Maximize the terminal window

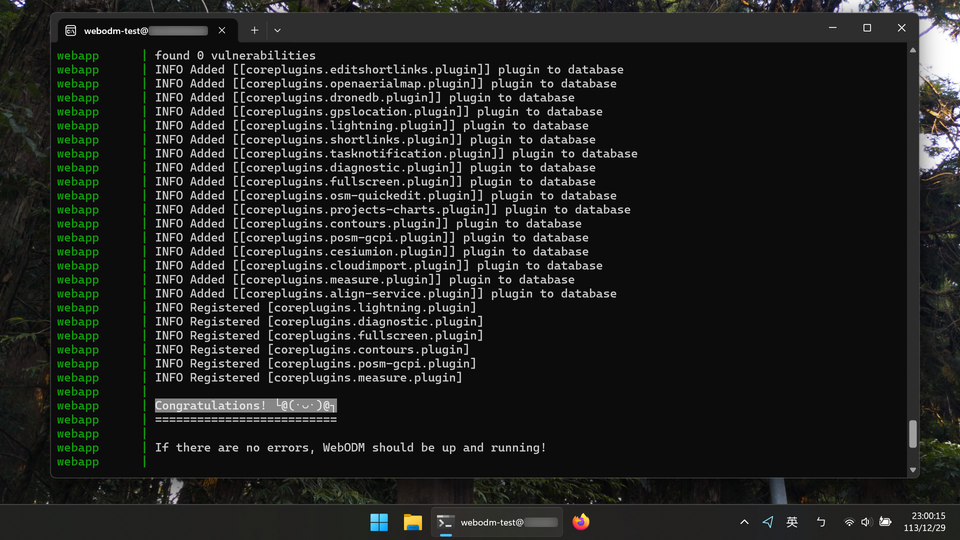[867, 28]
